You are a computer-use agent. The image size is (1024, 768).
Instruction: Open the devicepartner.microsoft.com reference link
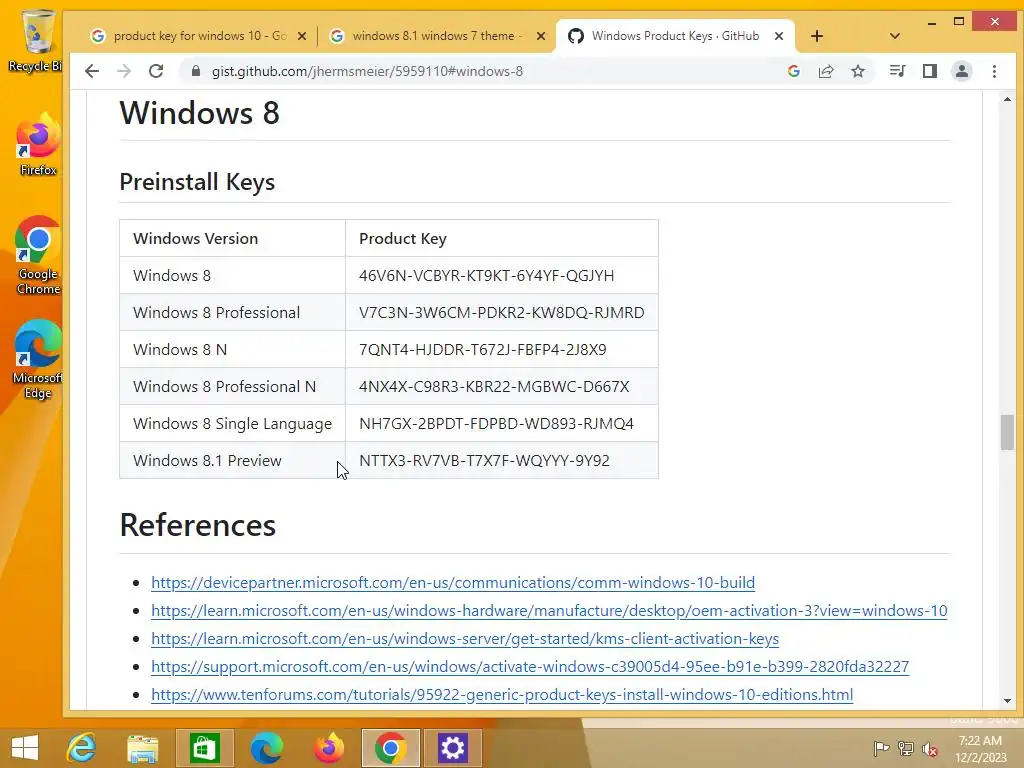(x=453, y=583)
